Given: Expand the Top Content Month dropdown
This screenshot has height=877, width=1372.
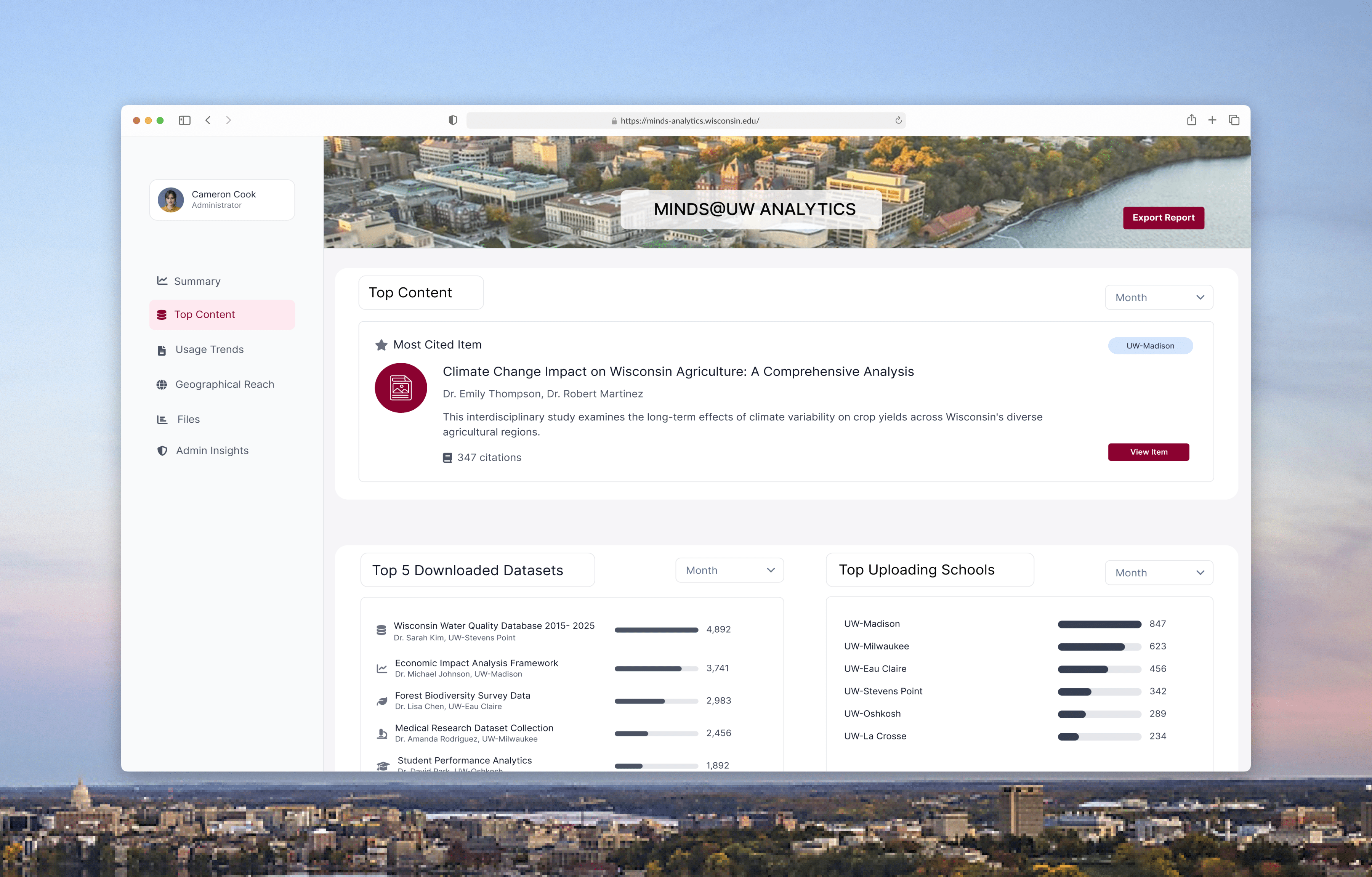Looking at the screenshot, I should 1158,297.
